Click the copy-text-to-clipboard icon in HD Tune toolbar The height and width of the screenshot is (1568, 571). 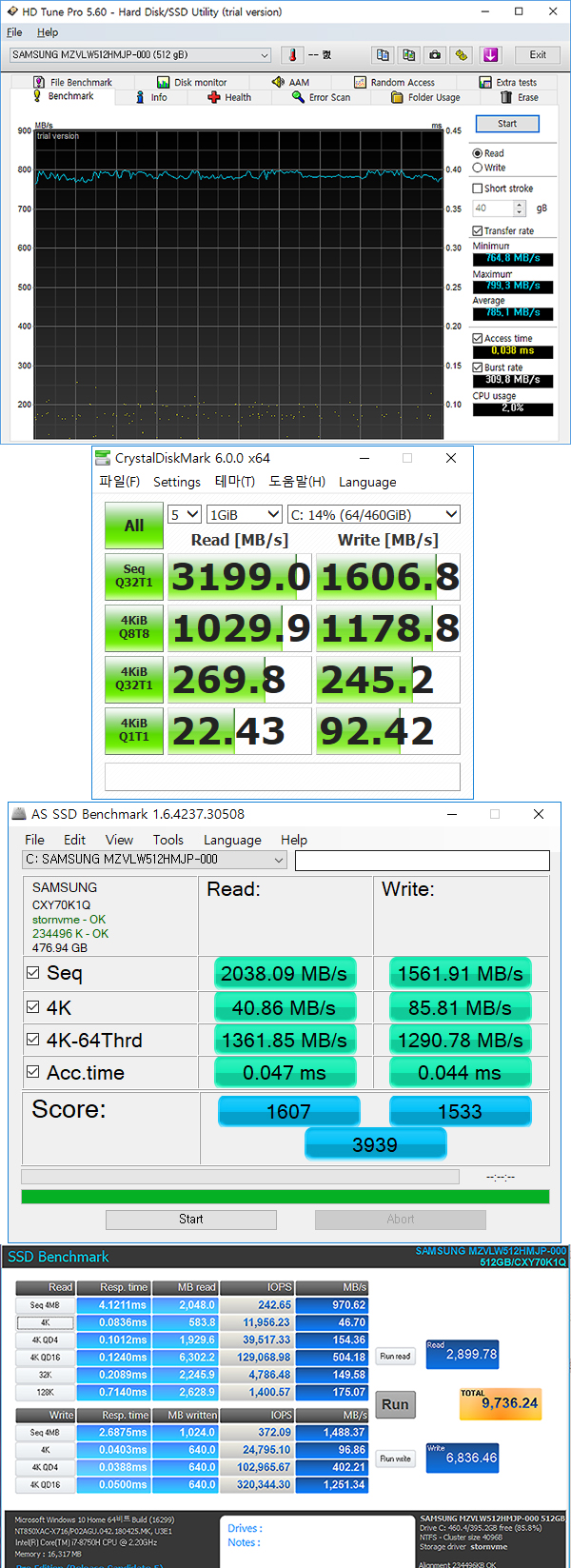click(x=383, y=55)
